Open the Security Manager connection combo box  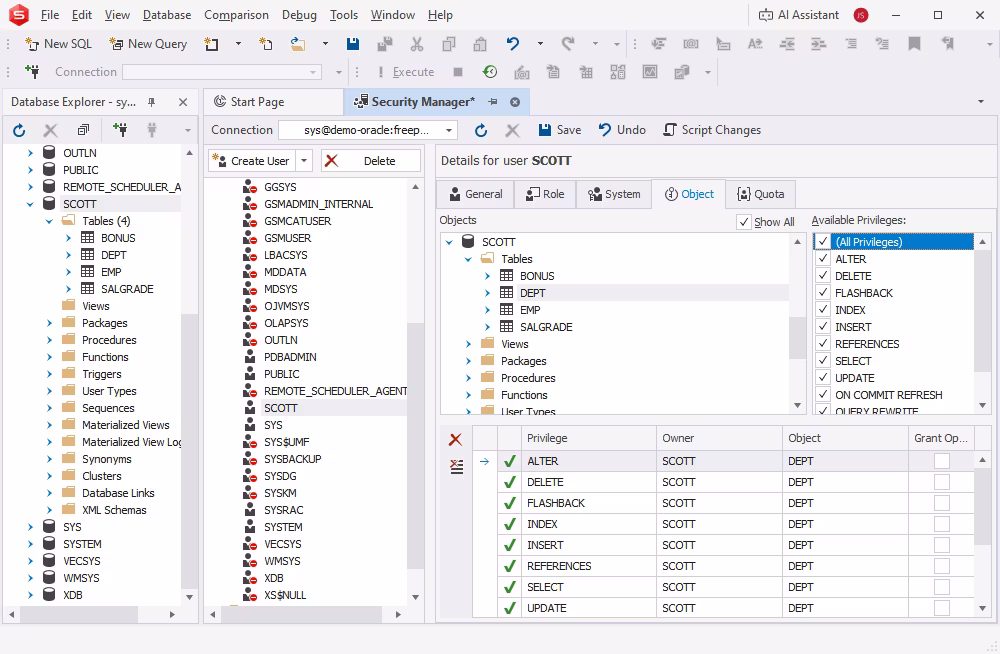(368, 130)
